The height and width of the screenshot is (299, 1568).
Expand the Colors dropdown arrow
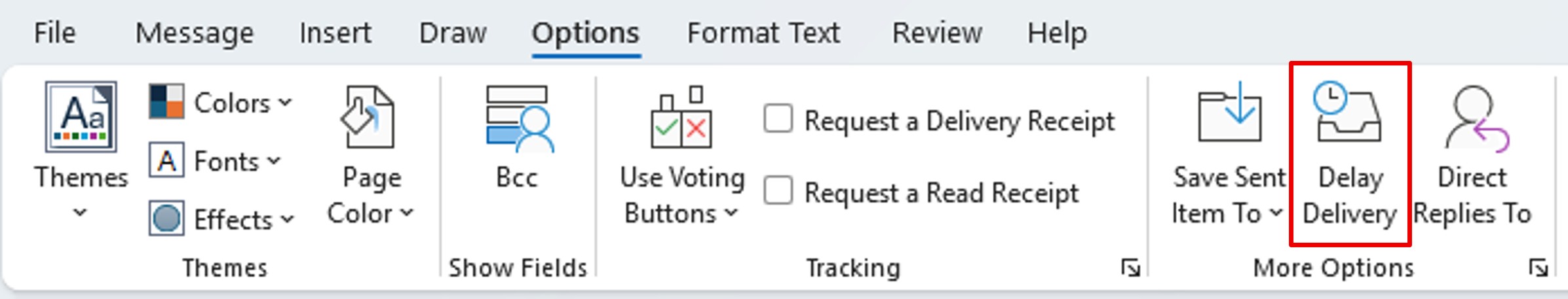[x=285, y=103]
